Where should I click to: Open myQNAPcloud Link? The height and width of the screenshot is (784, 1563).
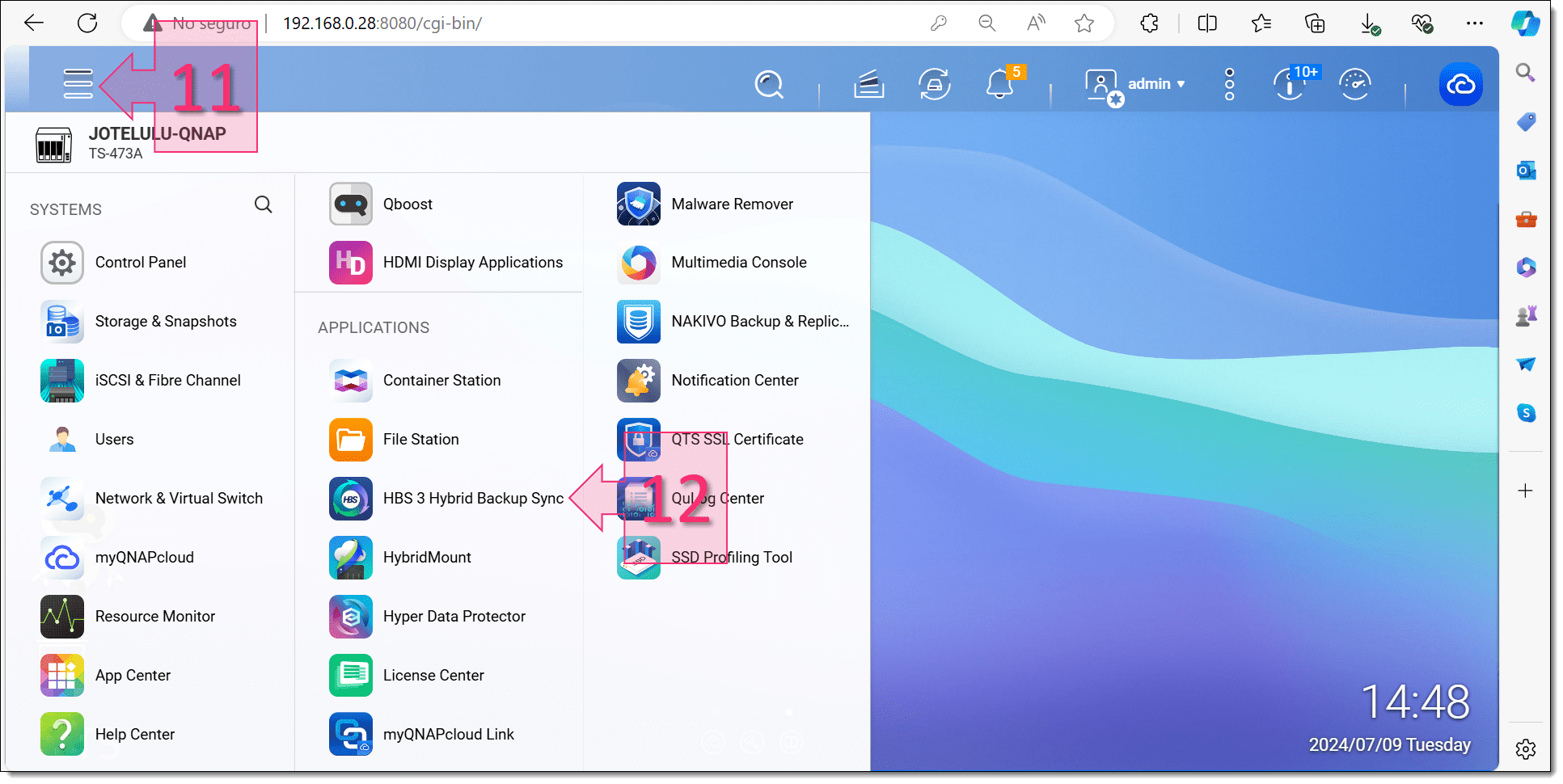tap(422, 735)
